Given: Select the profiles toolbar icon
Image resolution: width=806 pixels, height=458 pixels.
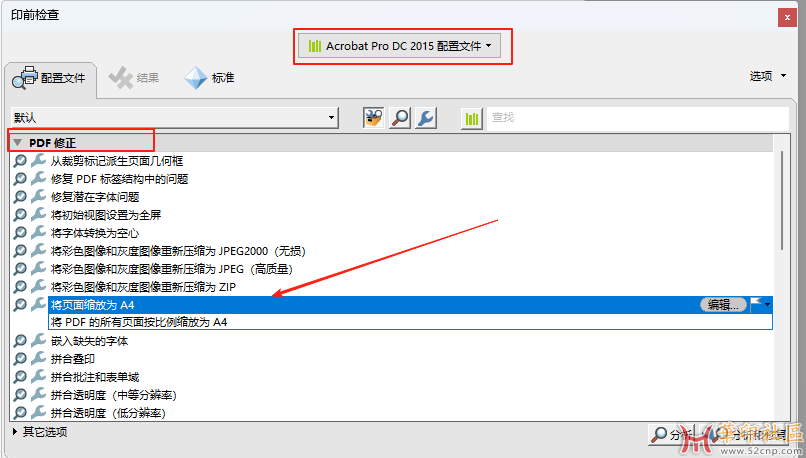Looking at the screenshot, I should click(374, 118).
